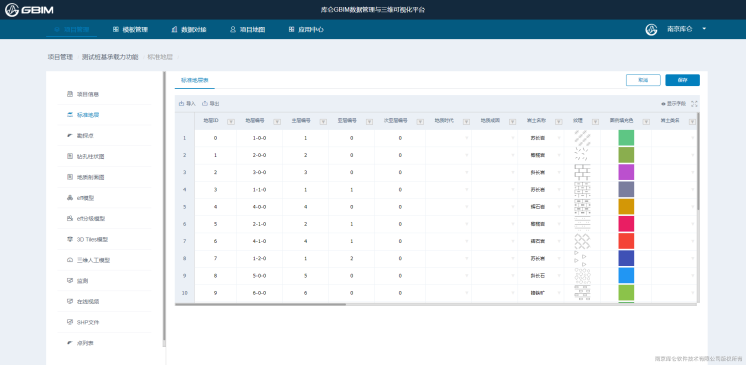Open filter dropdown on 亚层编号 column
The width and height of the screenshot is (746, 365).
369,122
